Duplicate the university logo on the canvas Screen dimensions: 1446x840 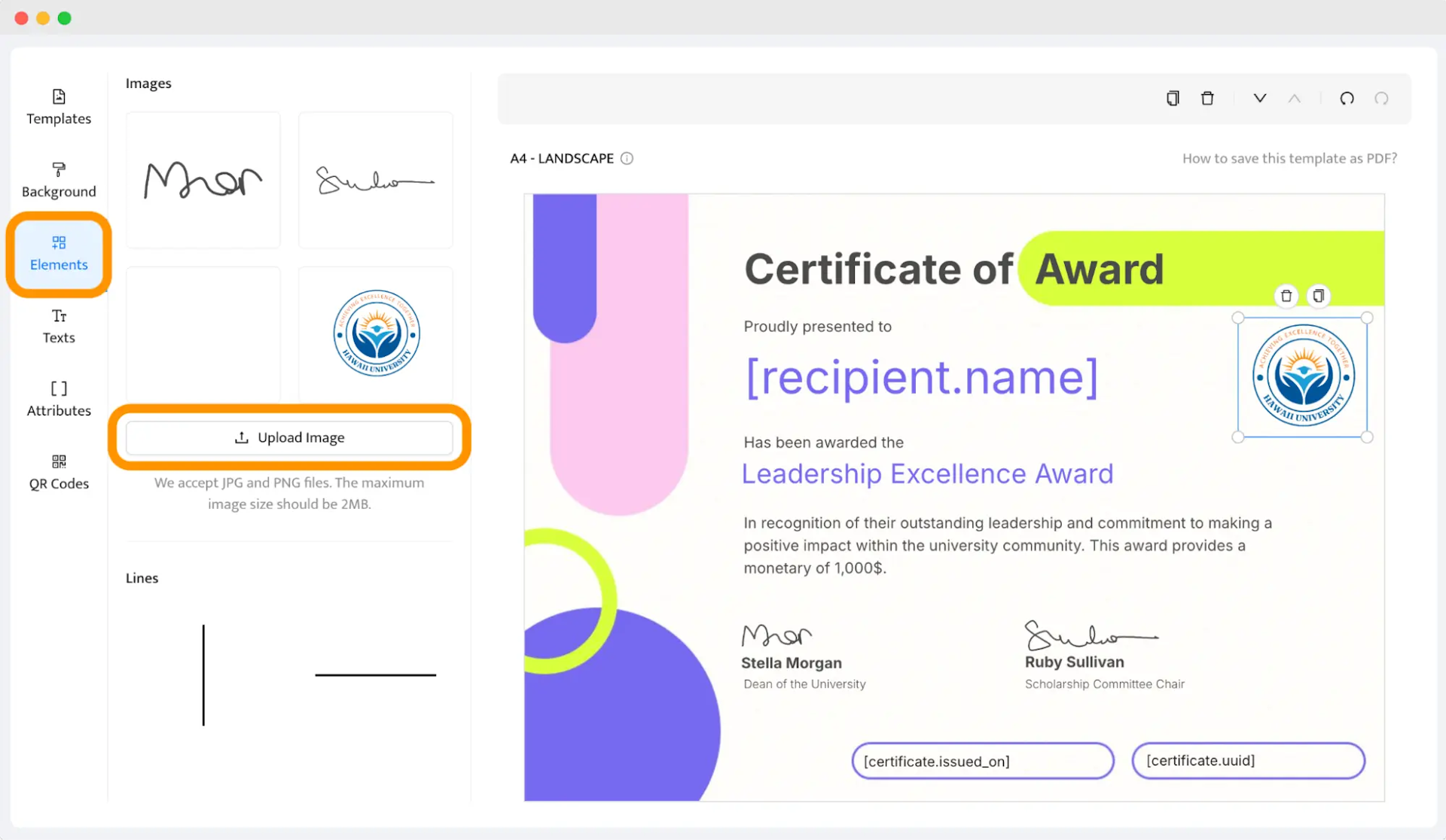pyautogui.click(x=1318, y=296)
